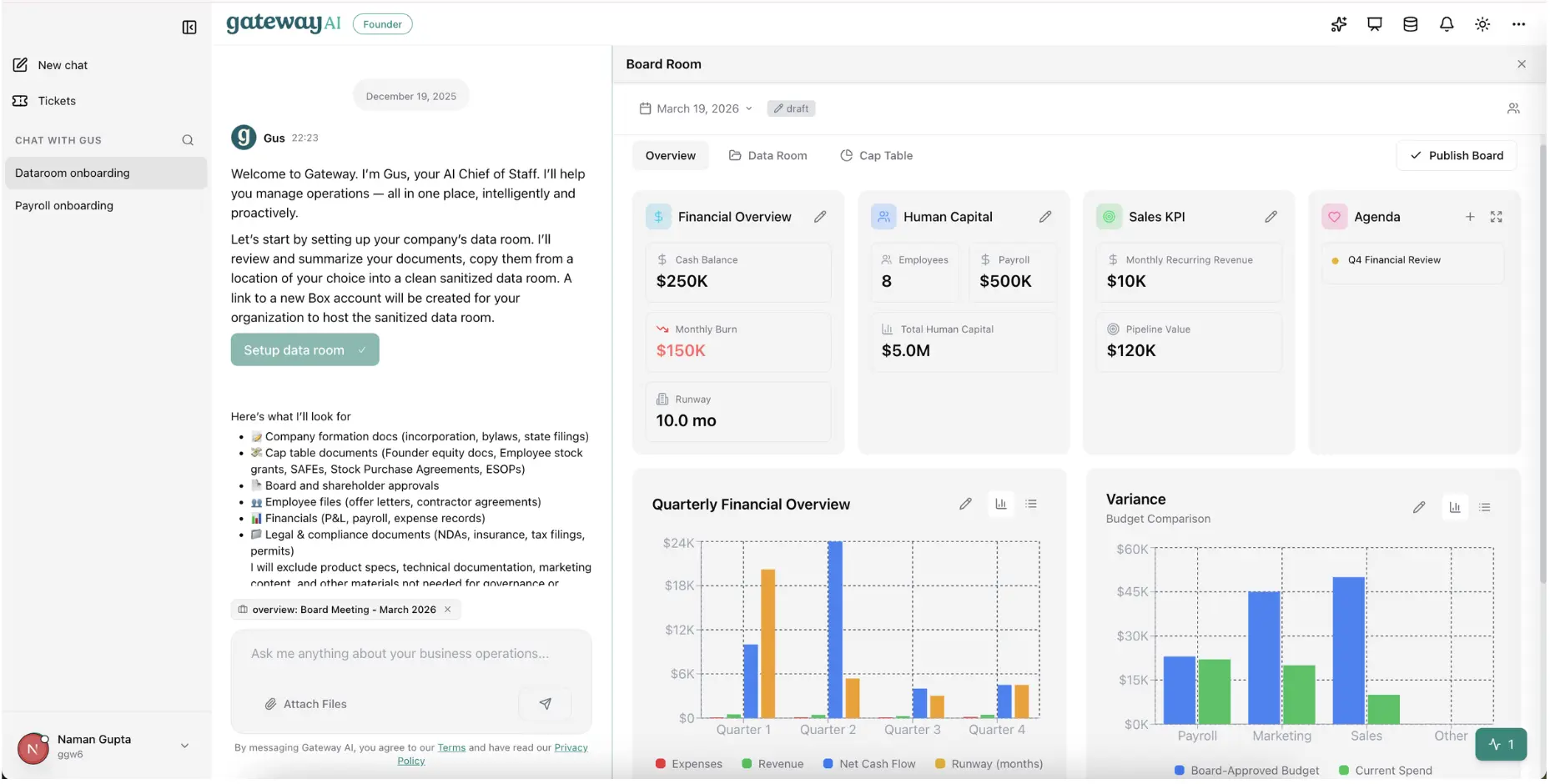
Task: Open the presentation board icon in header
Action: click(x=1375, y=24)
